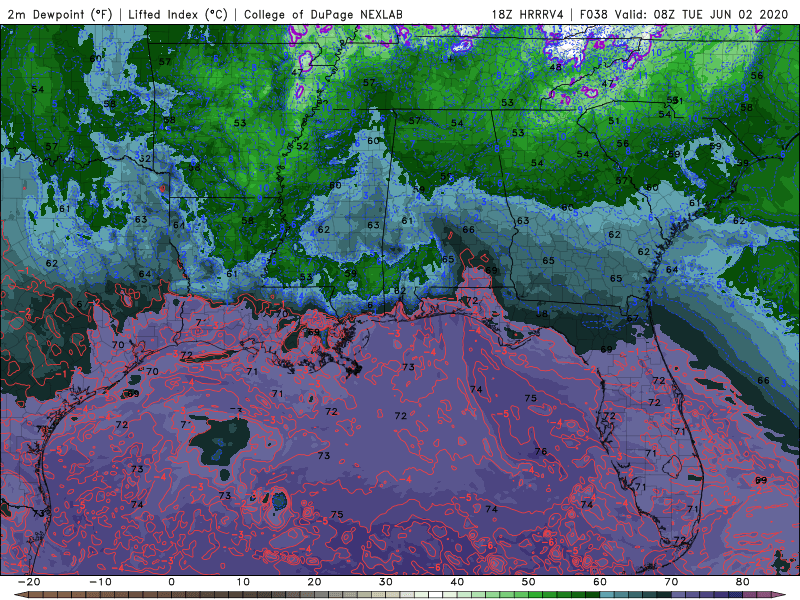800x600 pixels.
Task: Click the 'Lifted Index (°C)' title label
Action: (178, 14)
